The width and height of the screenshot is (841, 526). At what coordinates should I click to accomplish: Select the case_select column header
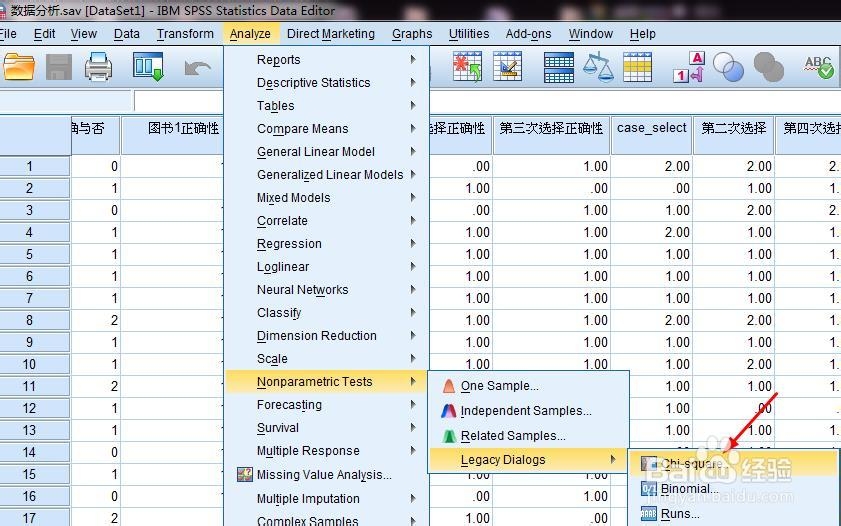[x=652, y=128]
